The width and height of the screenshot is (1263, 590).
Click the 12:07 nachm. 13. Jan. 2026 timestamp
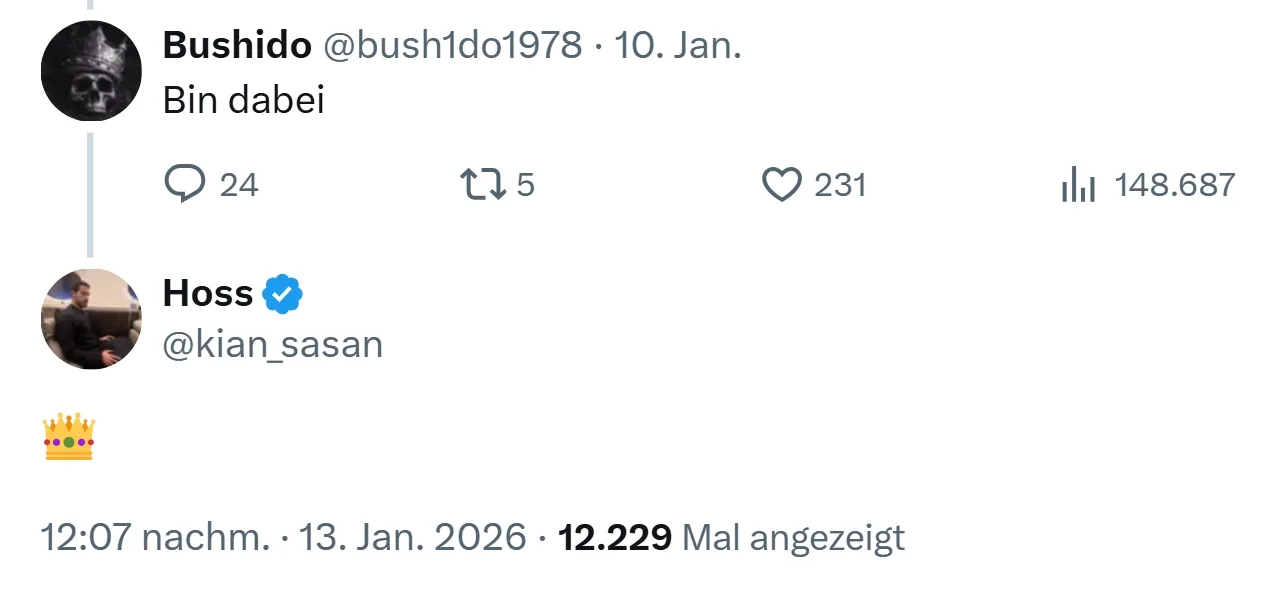tap(283, 537)
